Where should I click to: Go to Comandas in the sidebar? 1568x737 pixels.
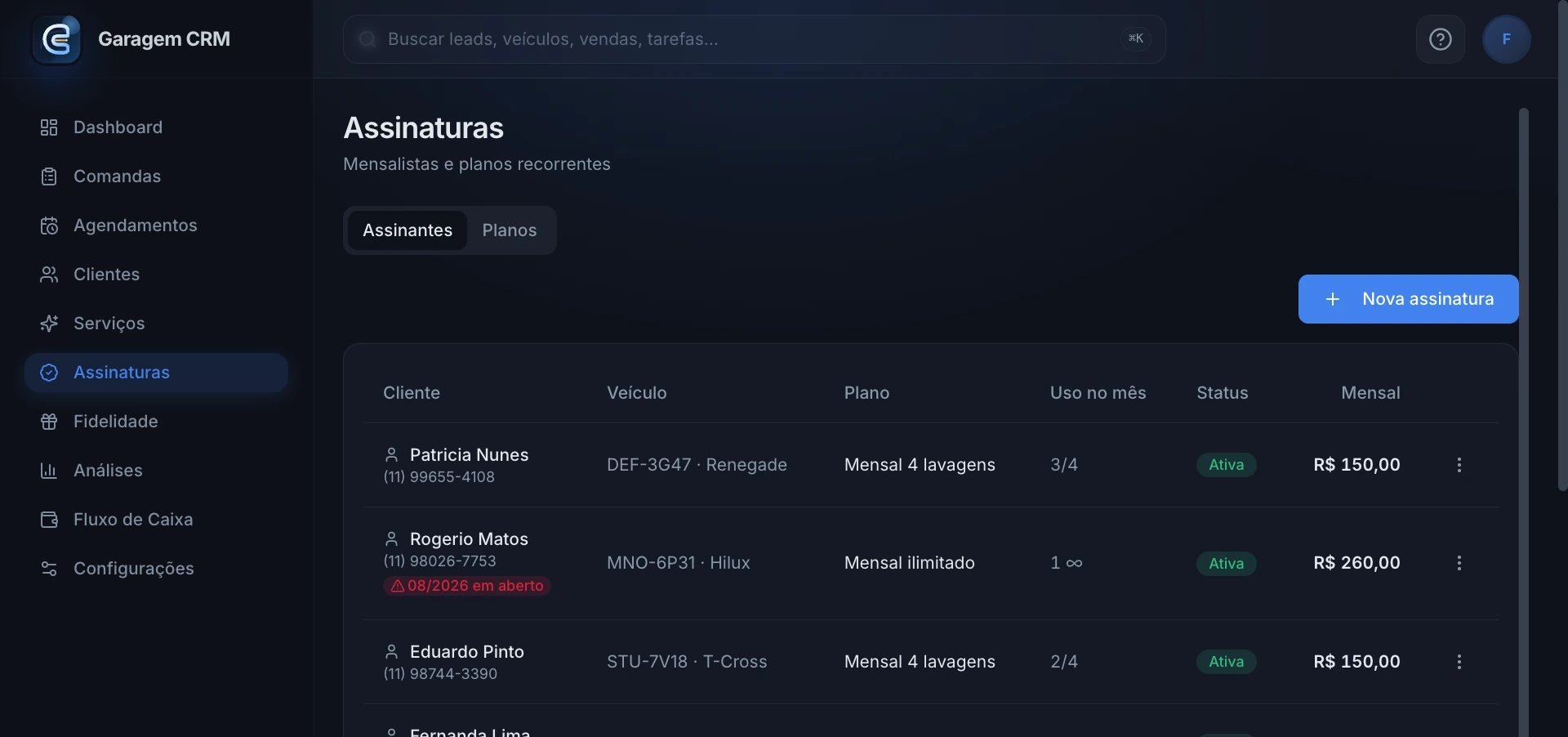point(156,176)
